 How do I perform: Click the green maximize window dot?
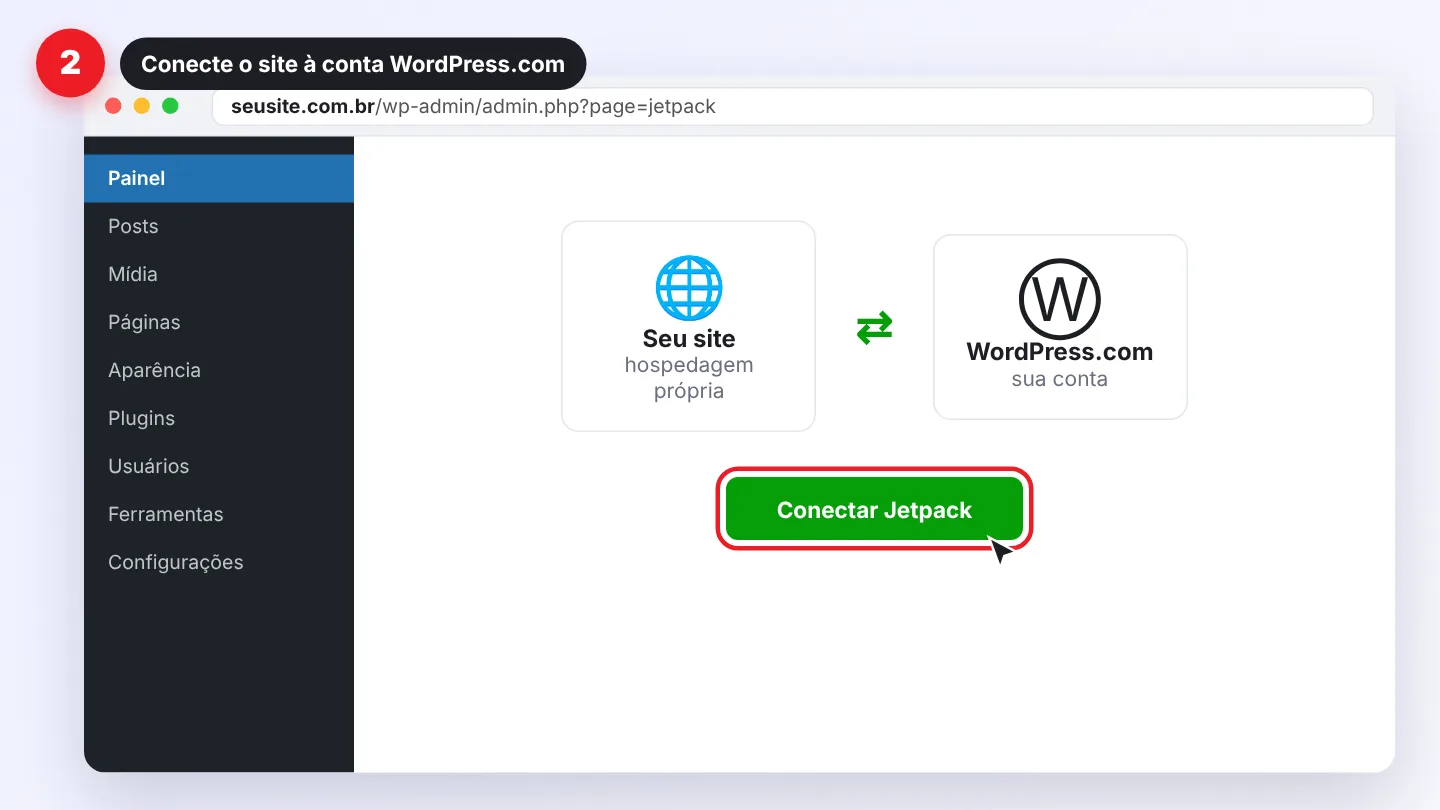[x=170, y=106]
